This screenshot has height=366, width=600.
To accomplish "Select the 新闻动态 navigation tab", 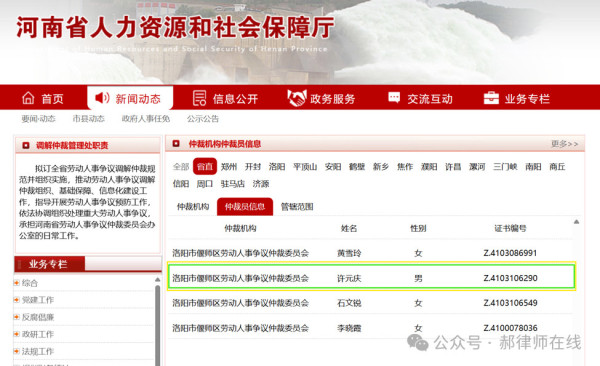I will (x=130, y=98).
